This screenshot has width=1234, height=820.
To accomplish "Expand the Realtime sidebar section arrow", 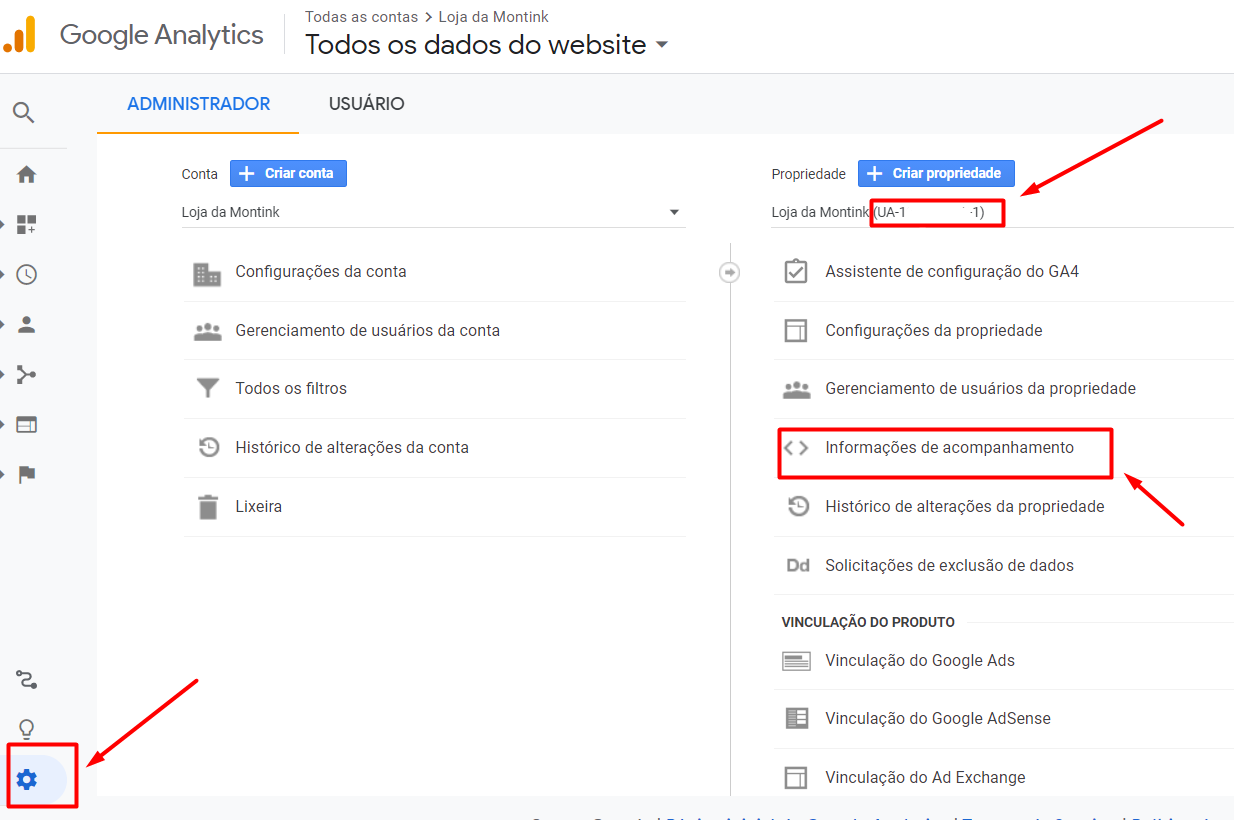I will [4, 274].
